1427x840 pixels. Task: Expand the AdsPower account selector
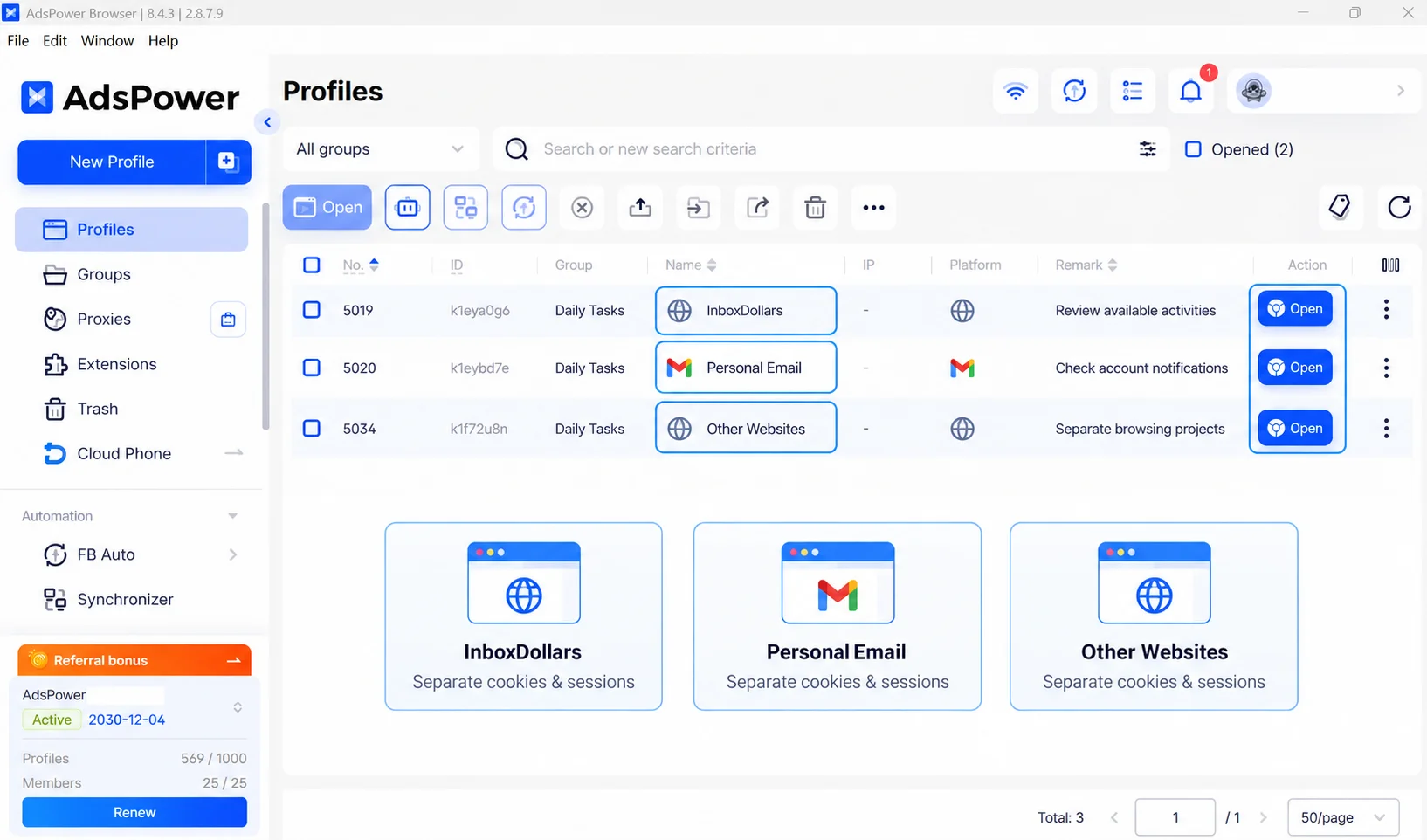pos(238,707)
